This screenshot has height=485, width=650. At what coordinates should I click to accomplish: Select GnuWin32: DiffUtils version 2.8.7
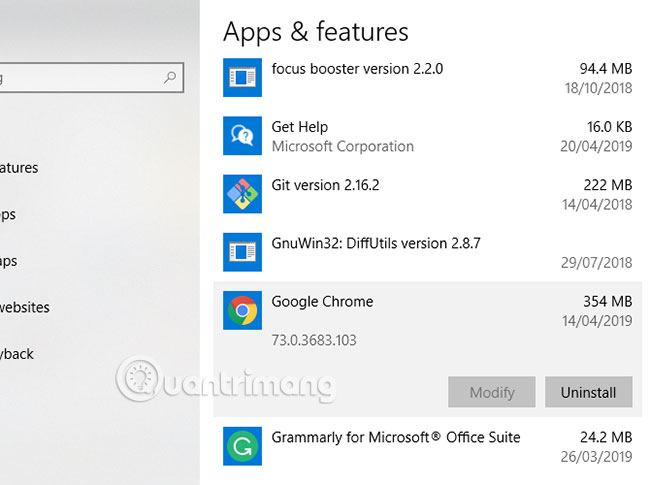(x=376, y=243)
